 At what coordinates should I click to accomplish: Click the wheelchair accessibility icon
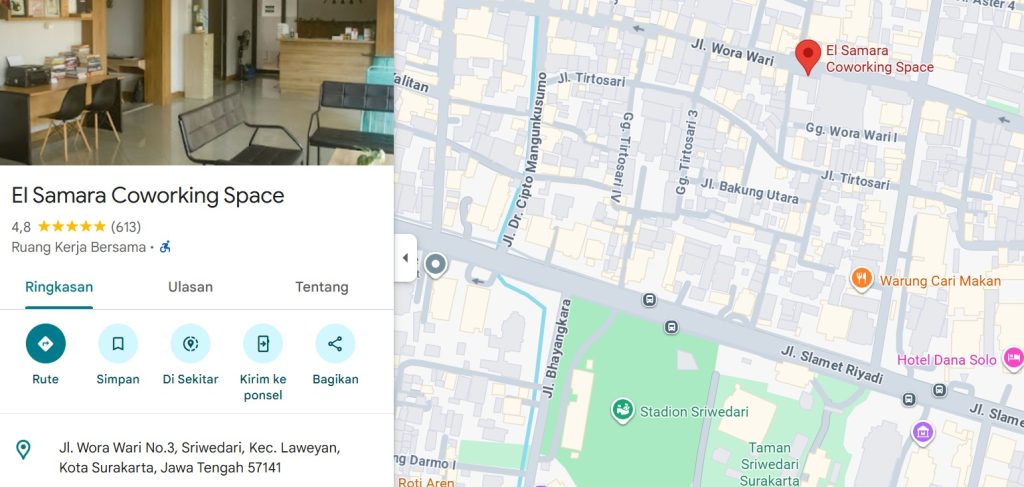(x=165, y=247)
